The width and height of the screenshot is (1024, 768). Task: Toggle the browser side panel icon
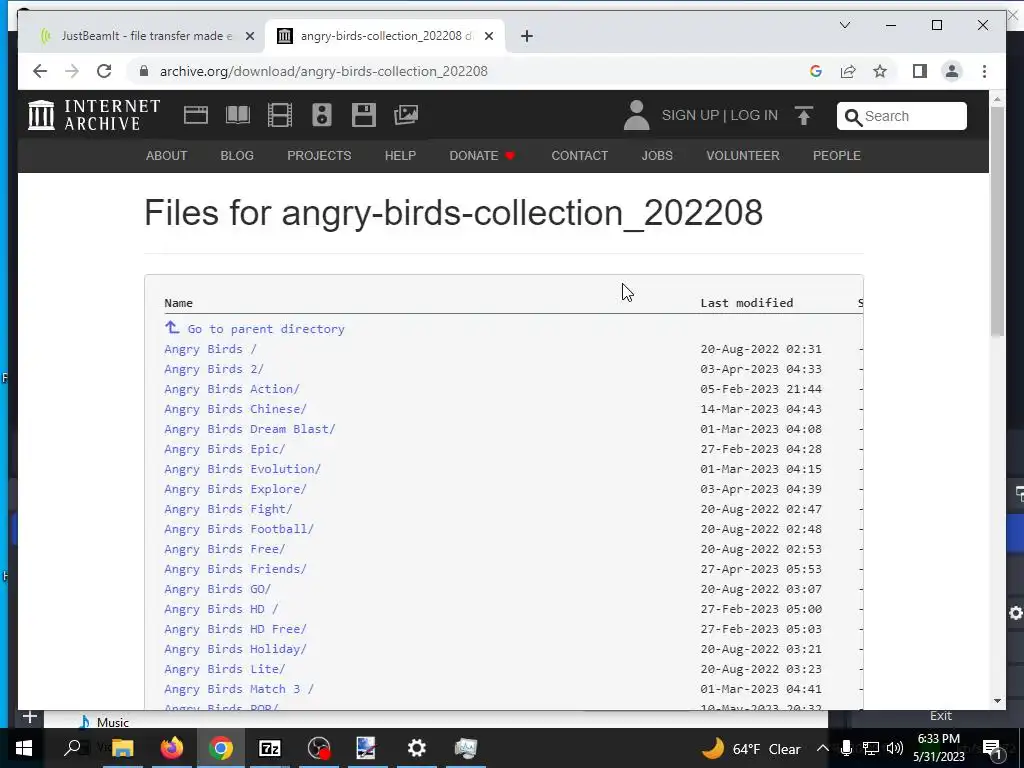[x=920, y=71]
